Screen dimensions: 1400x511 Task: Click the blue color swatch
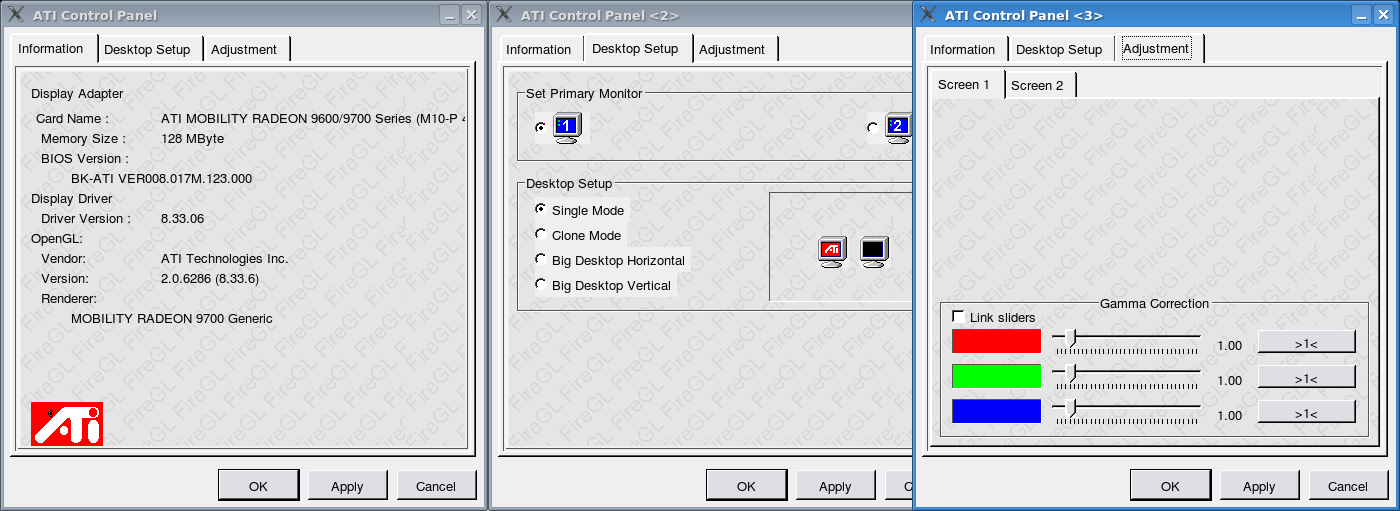996,411
